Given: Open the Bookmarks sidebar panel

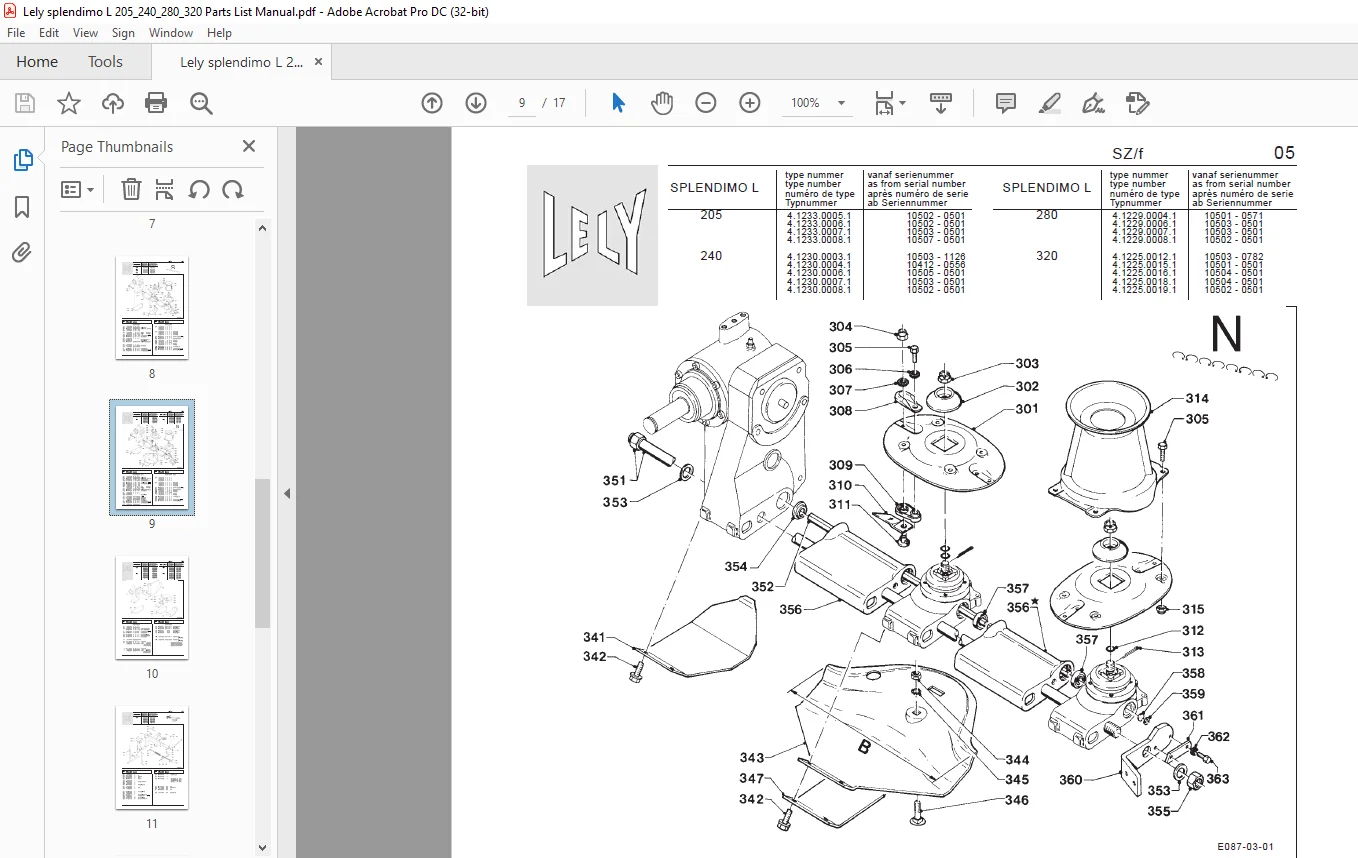Looking at the screenshot, I should point(22,207).
